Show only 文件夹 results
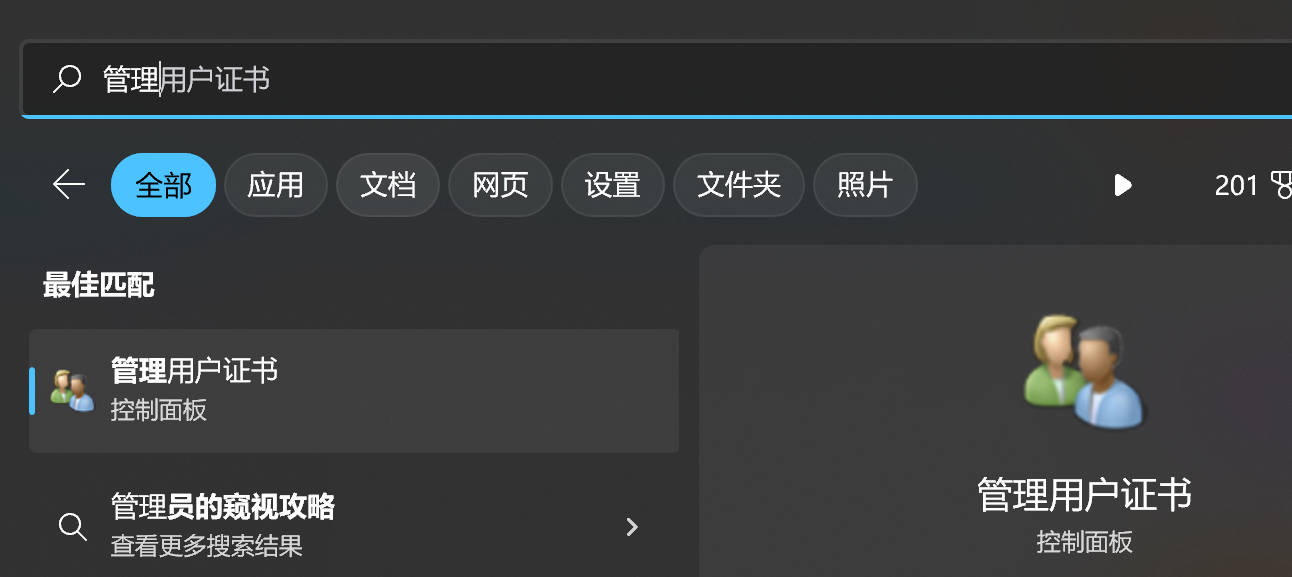Viewport: 1292px width, 577px height. pos(739,185)
